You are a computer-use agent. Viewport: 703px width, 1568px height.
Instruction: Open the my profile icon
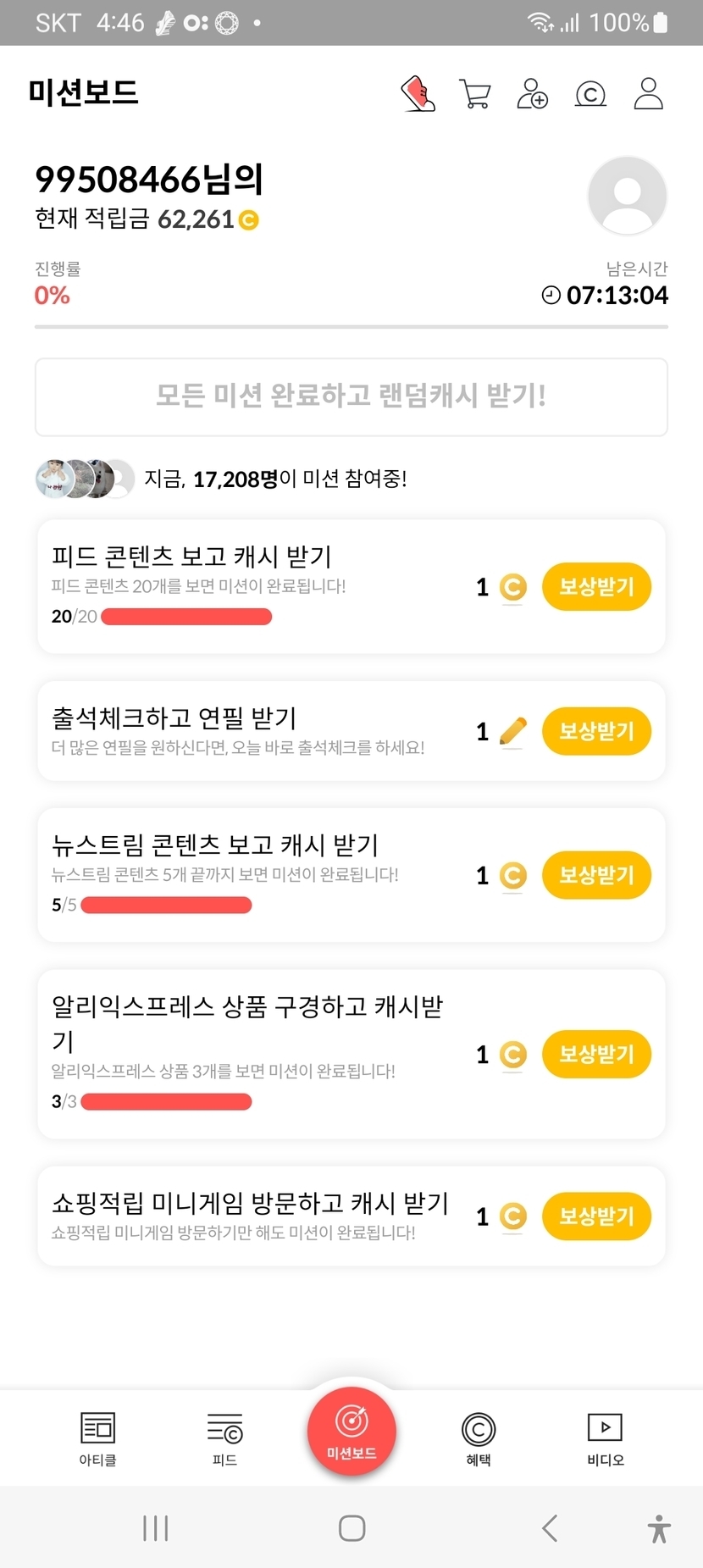[648, 94]
